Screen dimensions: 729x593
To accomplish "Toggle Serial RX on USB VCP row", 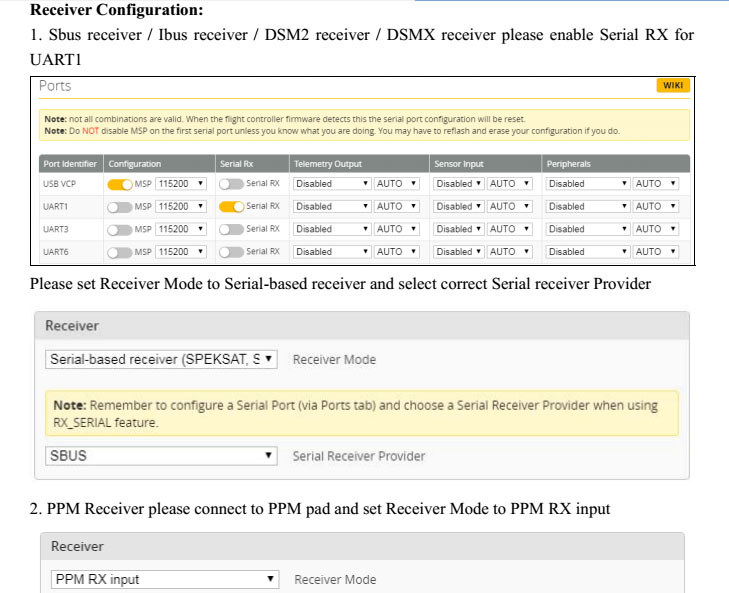I will coord(232,184).
